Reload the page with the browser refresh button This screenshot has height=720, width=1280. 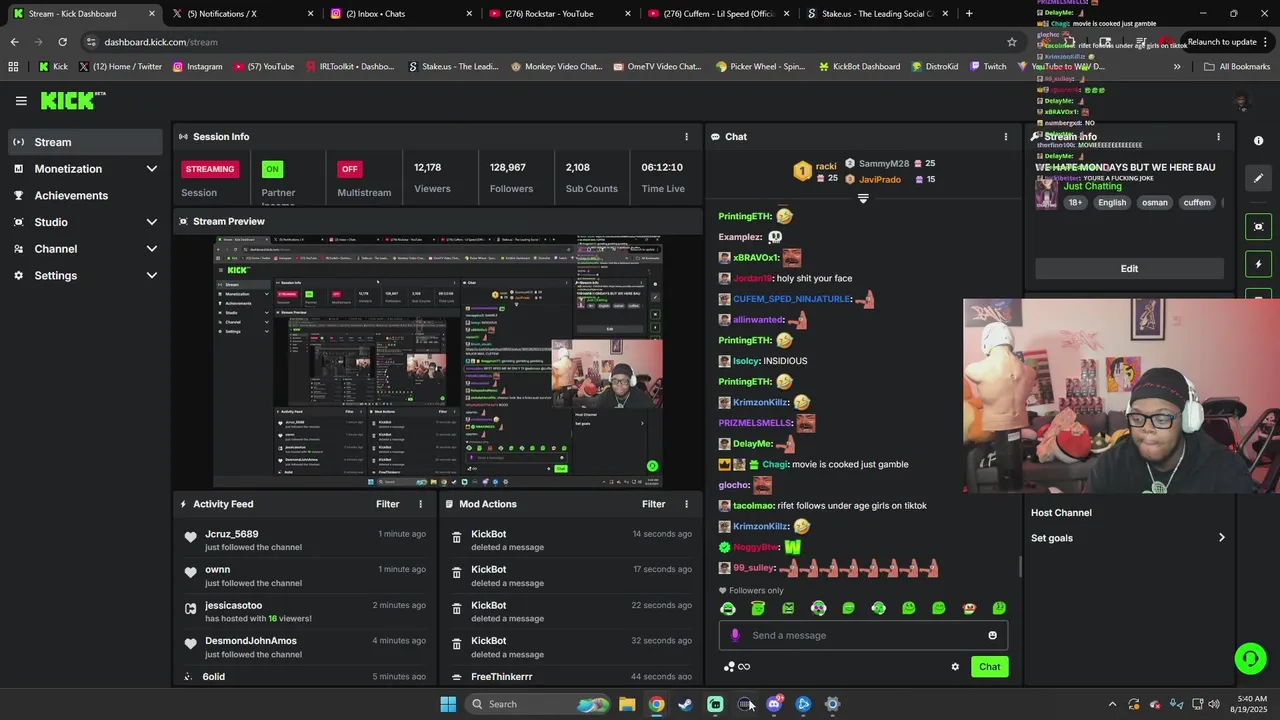(x=62, y=42)
